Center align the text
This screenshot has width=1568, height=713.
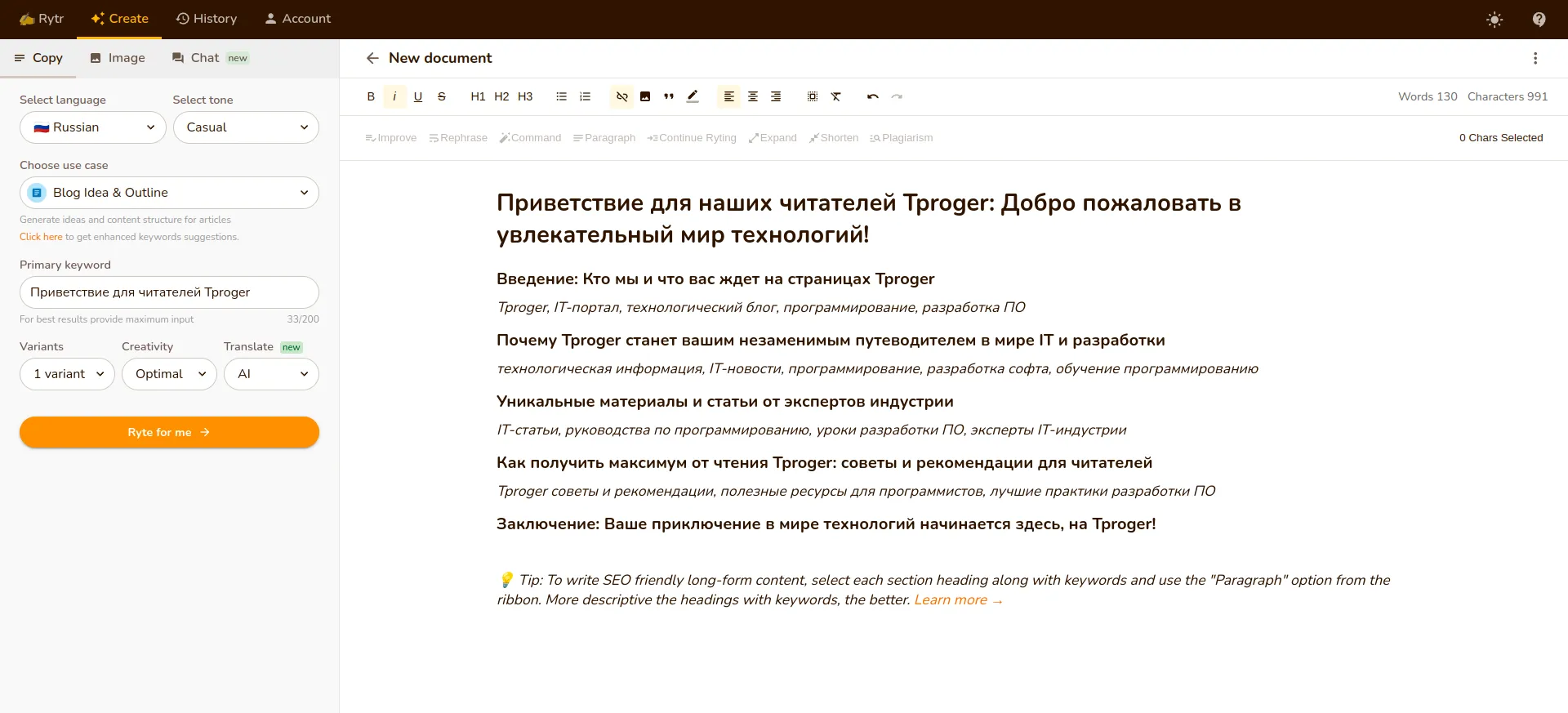coord(752,96)
